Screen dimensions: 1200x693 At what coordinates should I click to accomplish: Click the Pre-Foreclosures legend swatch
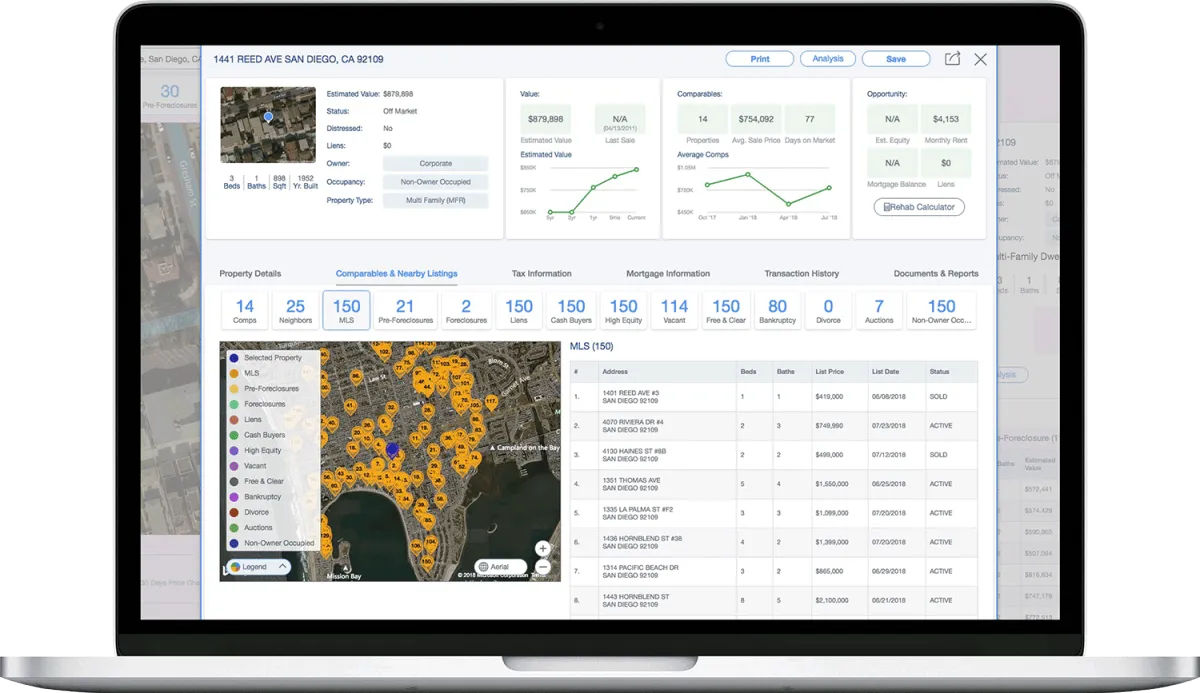234,388
